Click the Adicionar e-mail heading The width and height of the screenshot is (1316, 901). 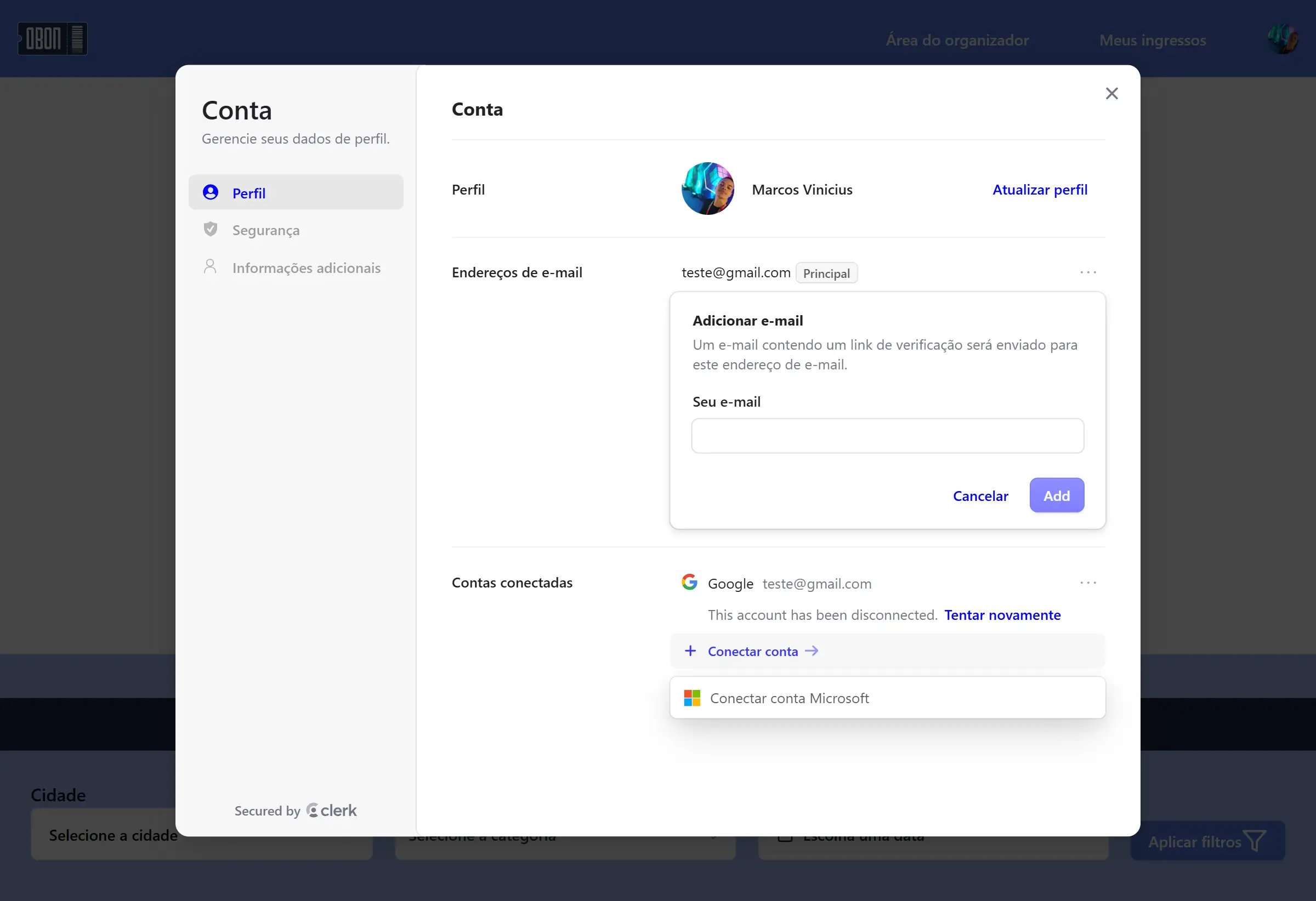pos(747,321)
